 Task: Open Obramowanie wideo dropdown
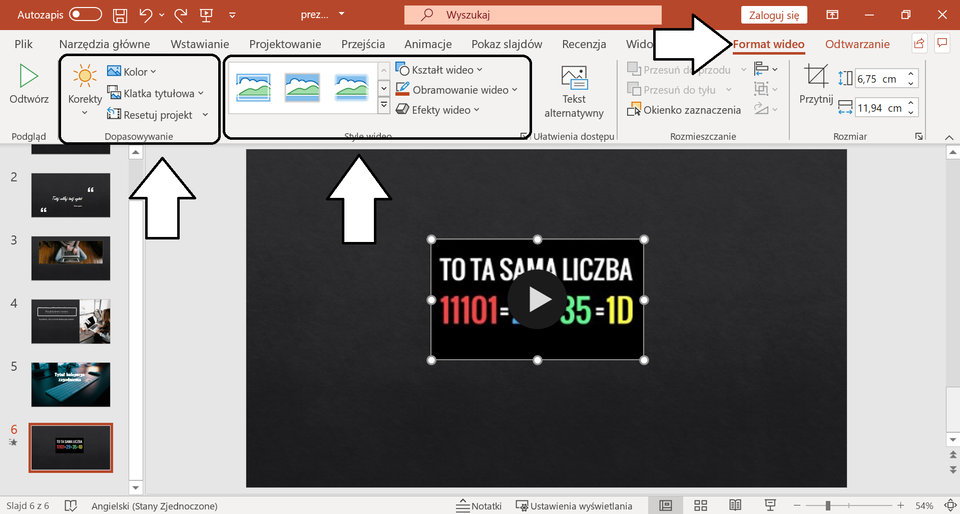pos(456,90)
